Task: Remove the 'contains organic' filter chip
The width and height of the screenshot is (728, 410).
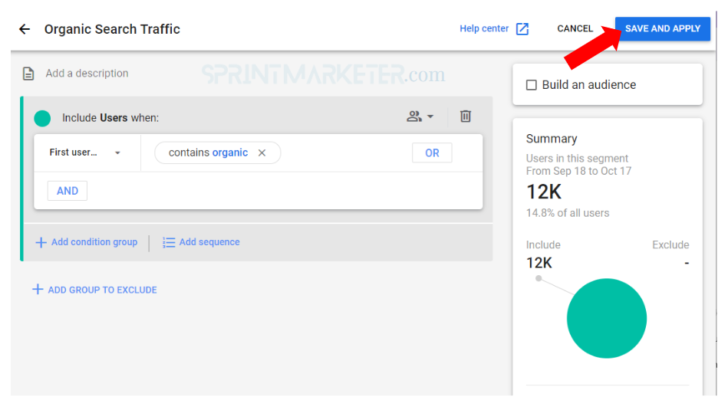Action: 262,153
